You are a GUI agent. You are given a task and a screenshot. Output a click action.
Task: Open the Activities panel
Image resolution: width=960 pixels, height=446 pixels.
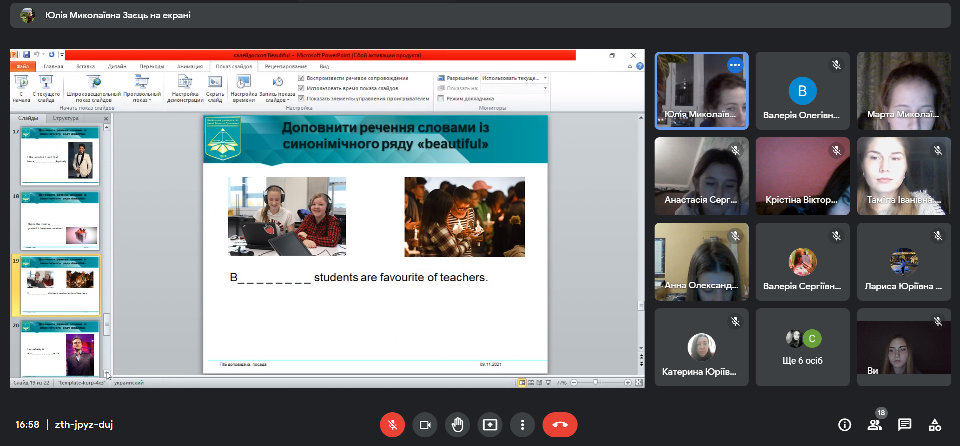[934, 425]
